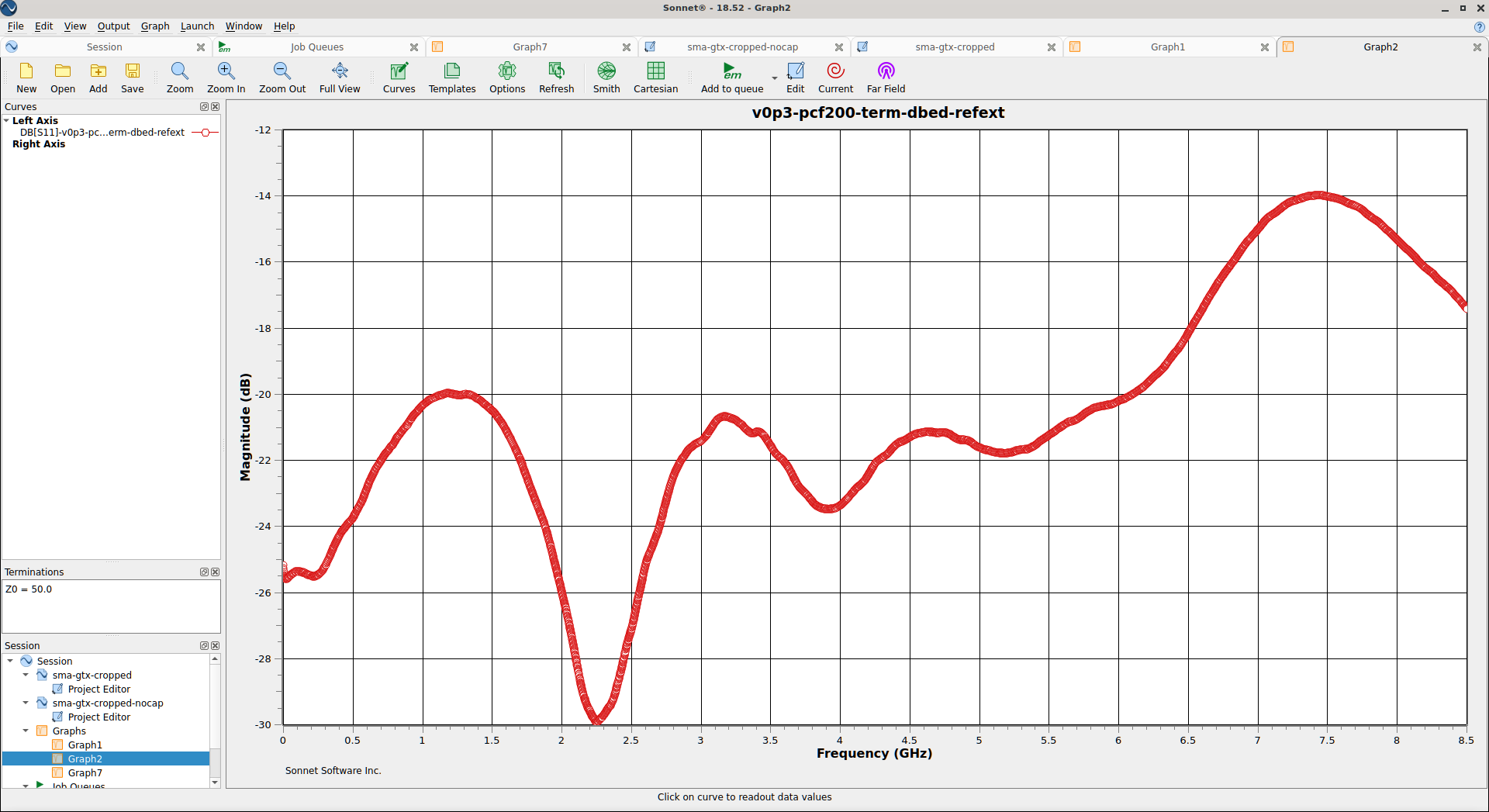This screenshot has height=812, width=1489.
Task: Open the Curves dialog icon
Action: click(x=399, y=78)
